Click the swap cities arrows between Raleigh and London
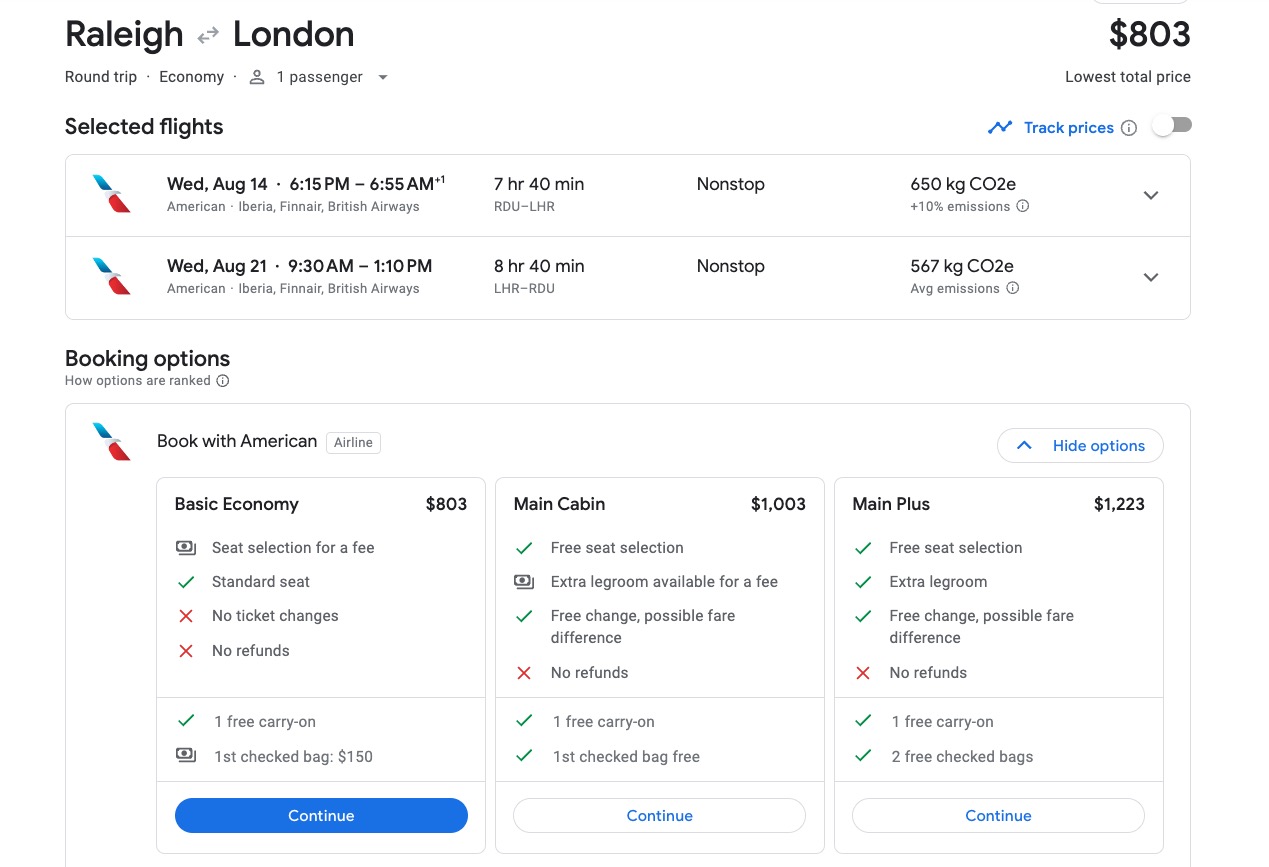The image size is (1269, 867). pos(208,33)
